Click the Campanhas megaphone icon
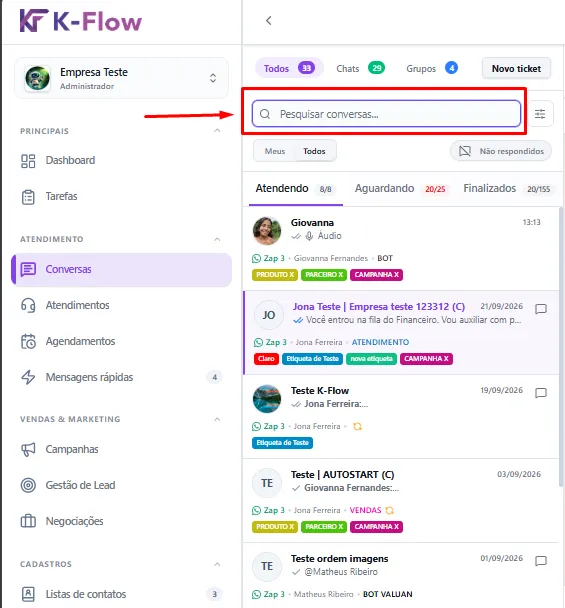 28,449
